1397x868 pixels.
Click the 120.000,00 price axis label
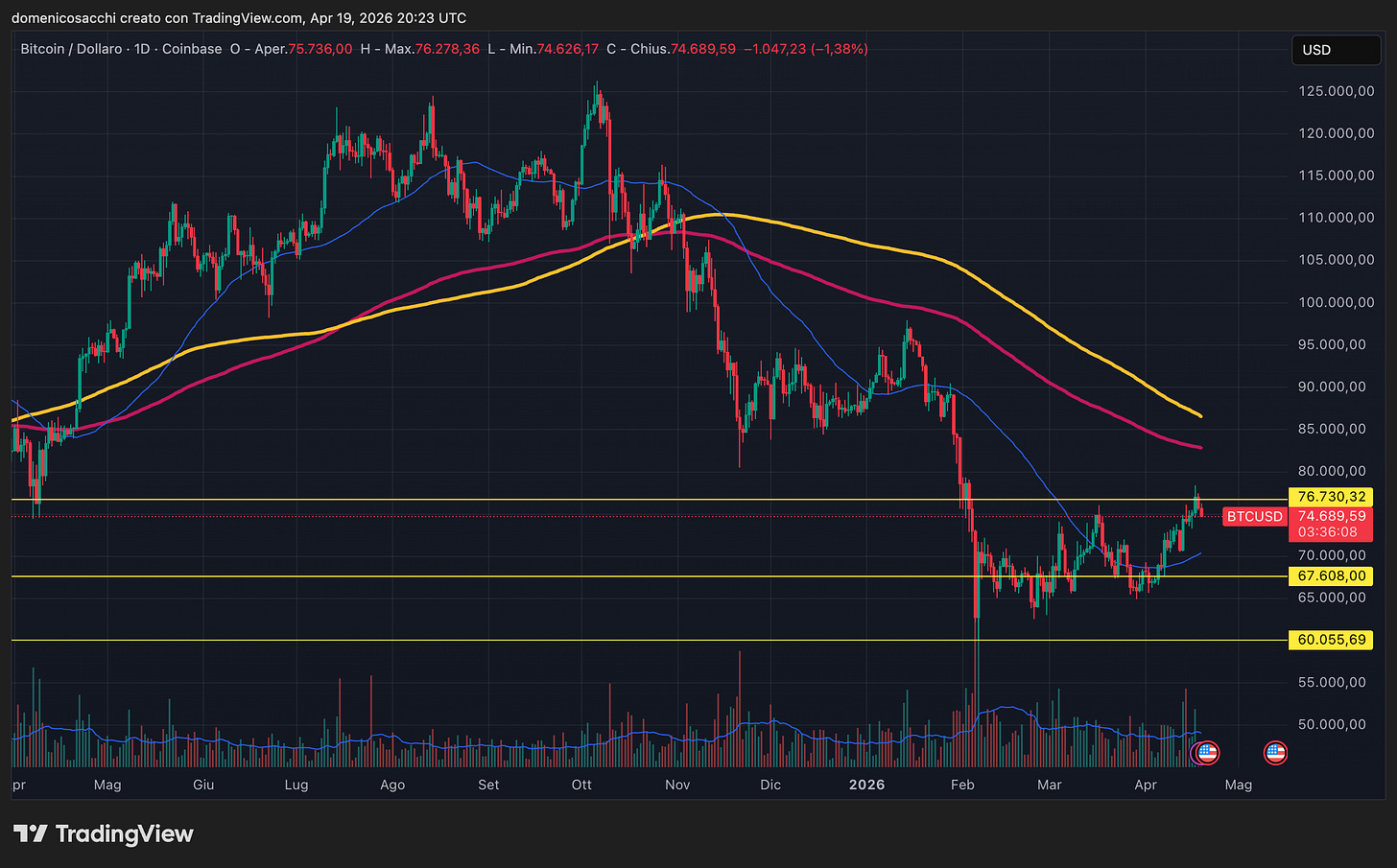1337,133
